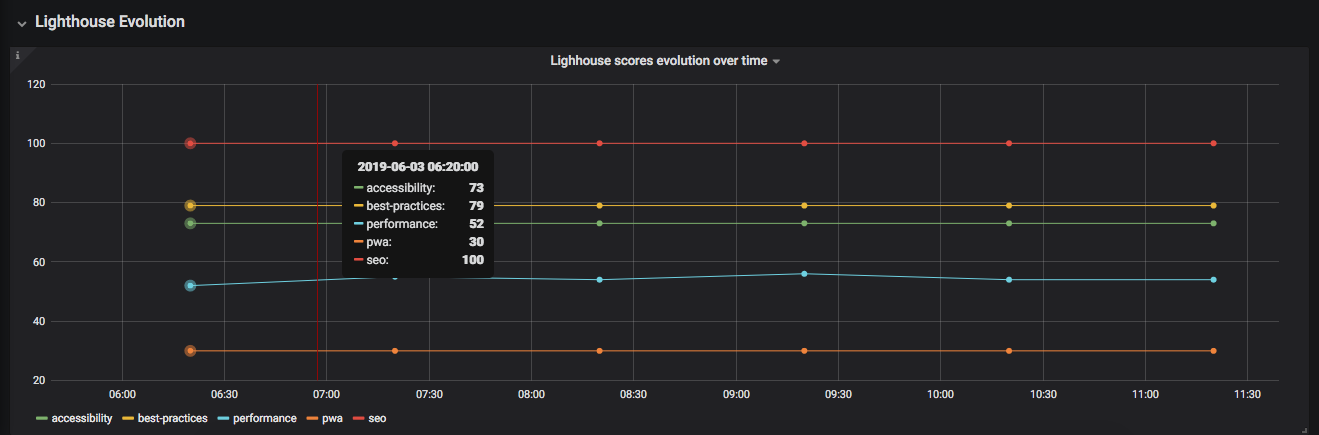Select the best-practices point near 10:20
This screenshot has width=1319, height=435.
[1009, 205]
